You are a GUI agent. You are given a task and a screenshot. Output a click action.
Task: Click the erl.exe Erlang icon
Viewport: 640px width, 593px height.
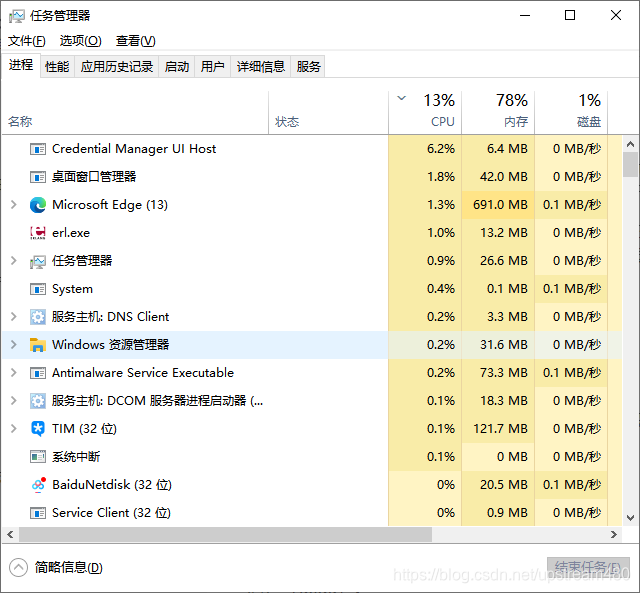(x=38, y=233)
